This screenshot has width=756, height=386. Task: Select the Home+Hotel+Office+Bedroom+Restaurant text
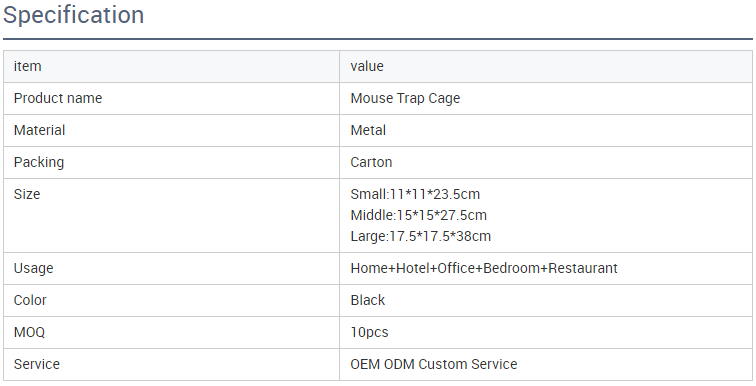click(484, 268)
